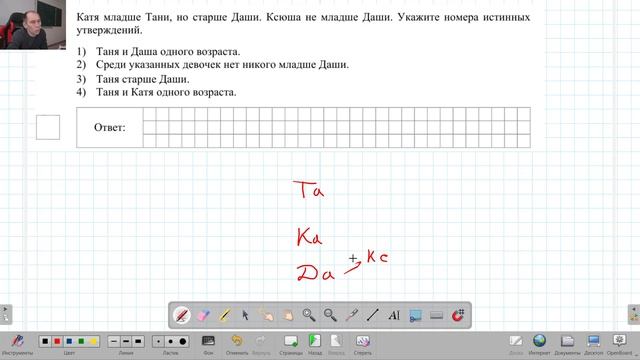Expand the right side panel tab
Viewport: 640px width, 360px height.
pos(634,313)
